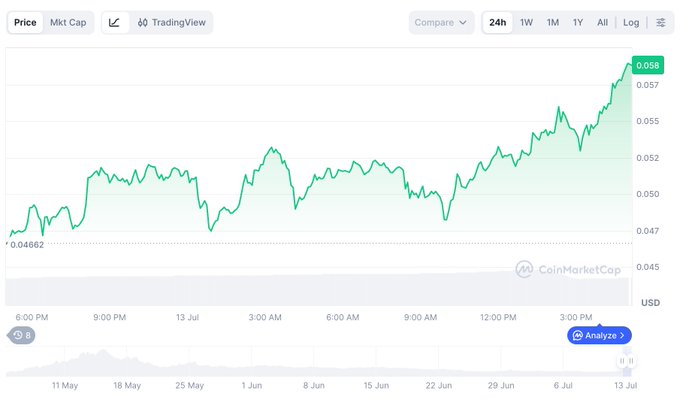Click the 12:00 PM time axis label
This screenshot has height=409, width=680.
[498, 317]
